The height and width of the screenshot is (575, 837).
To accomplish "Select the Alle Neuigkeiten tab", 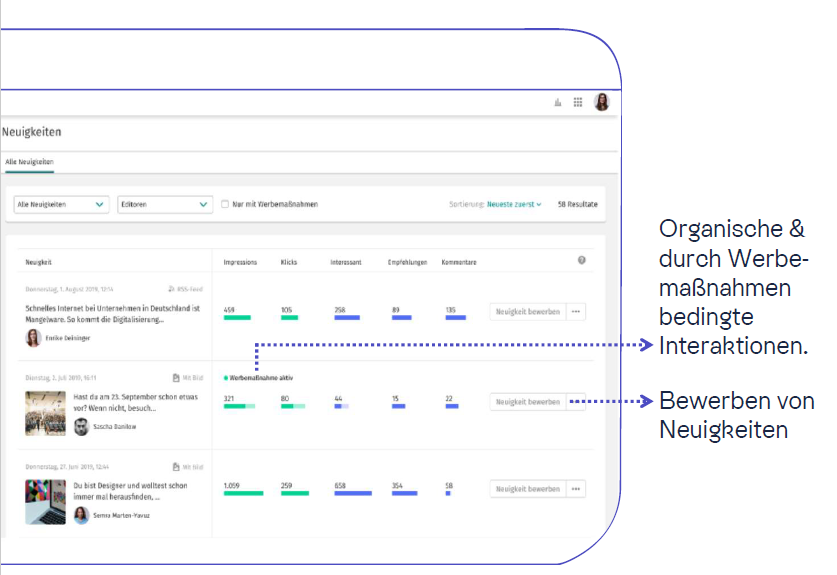I will tap(29, 161).
